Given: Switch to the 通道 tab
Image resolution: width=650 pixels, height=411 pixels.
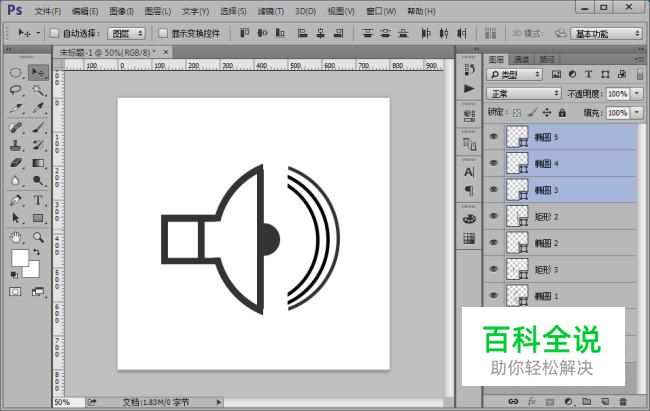Looking at the screenshot, I should (x=521, y=60).
